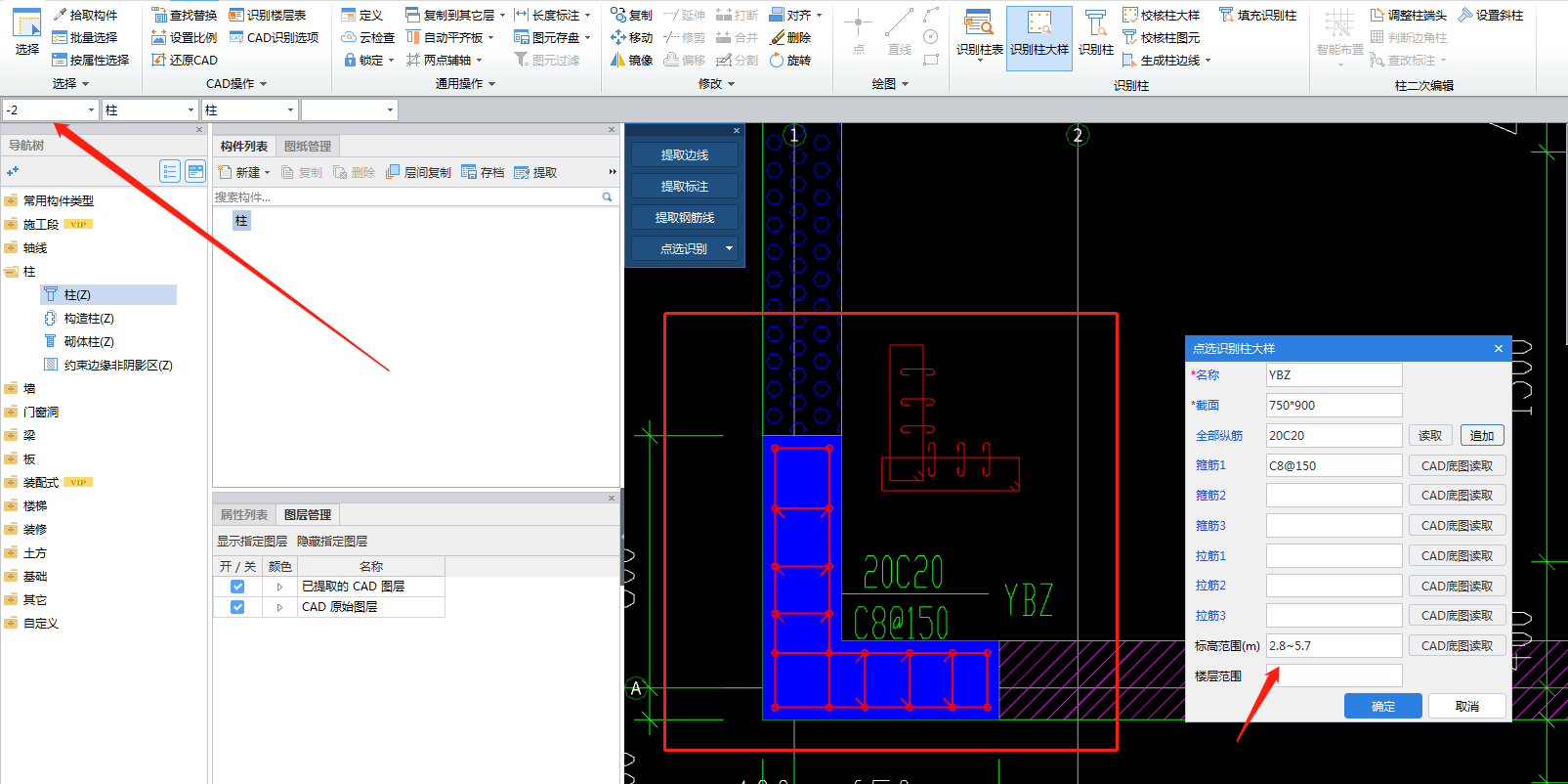This screenshot has width=1568, height=784.
Task: Click 隐藏指定图层 hide specified layer
Action: [332, 541]
